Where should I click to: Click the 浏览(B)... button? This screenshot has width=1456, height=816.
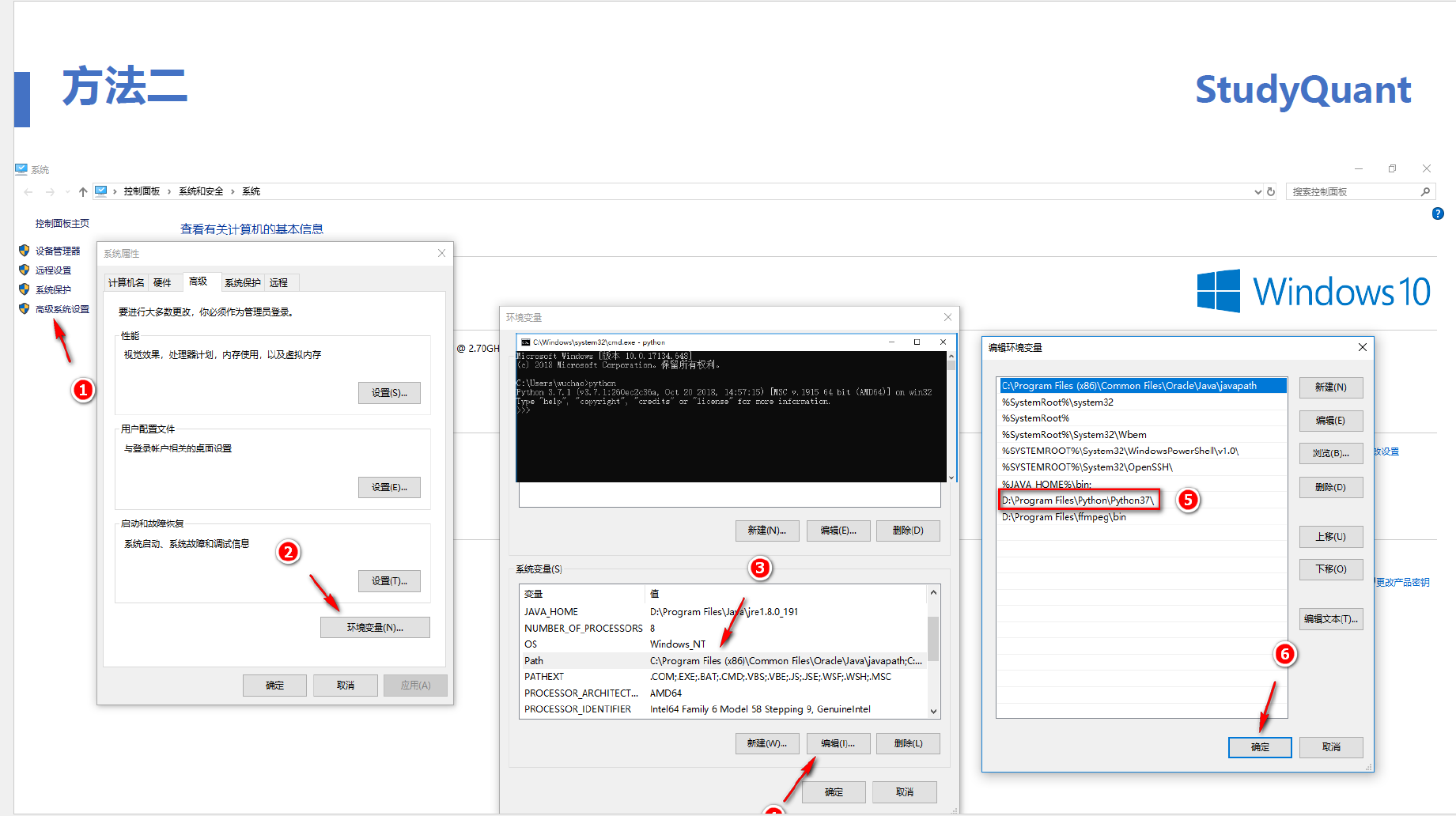coord(1330,453)
